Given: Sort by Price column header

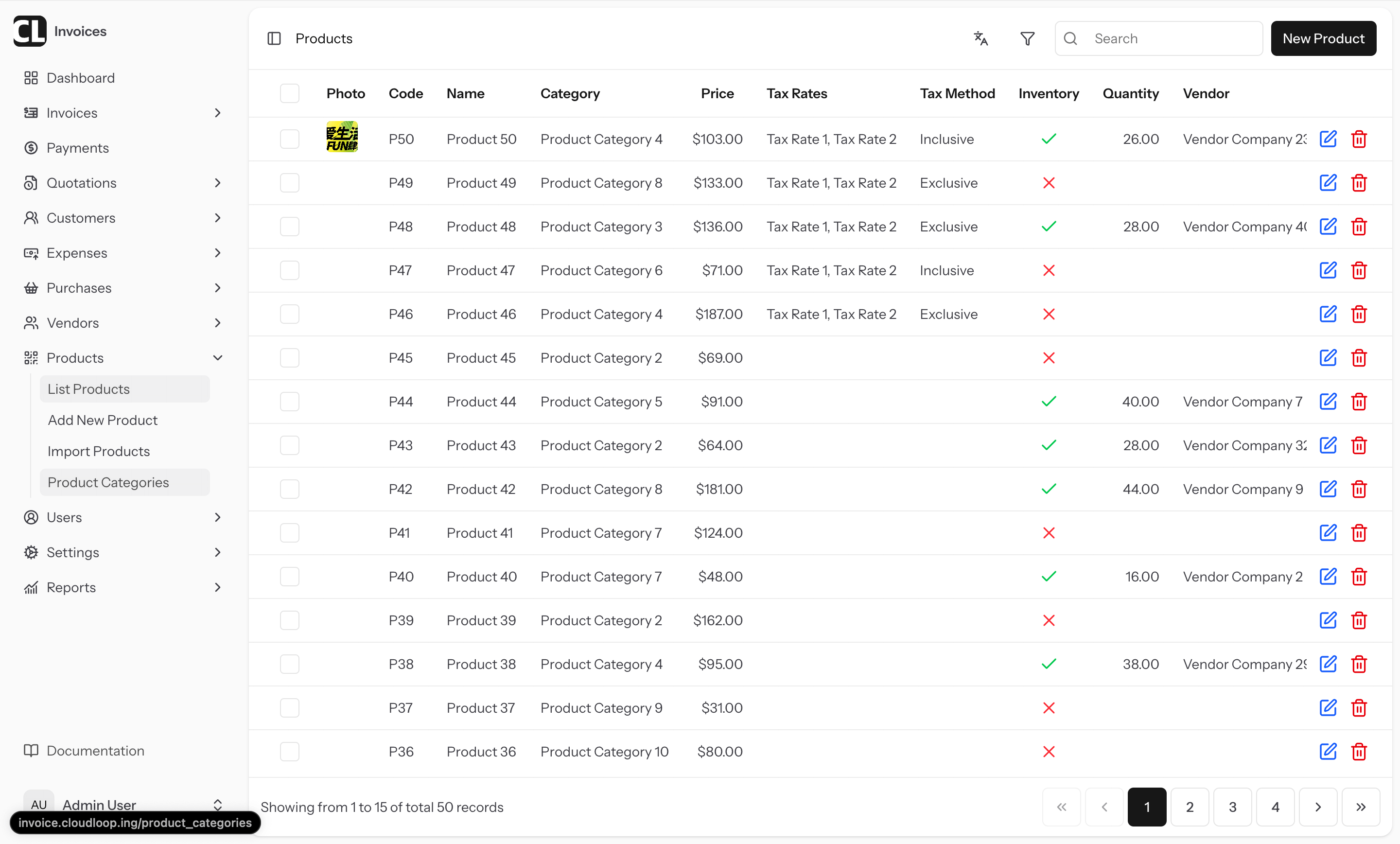Looking at the screenshot, I should 717,93.
